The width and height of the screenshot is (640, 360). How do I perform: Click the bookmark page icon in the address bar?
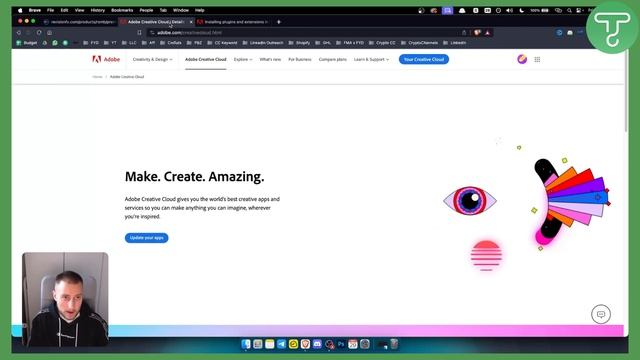[139, 33]
